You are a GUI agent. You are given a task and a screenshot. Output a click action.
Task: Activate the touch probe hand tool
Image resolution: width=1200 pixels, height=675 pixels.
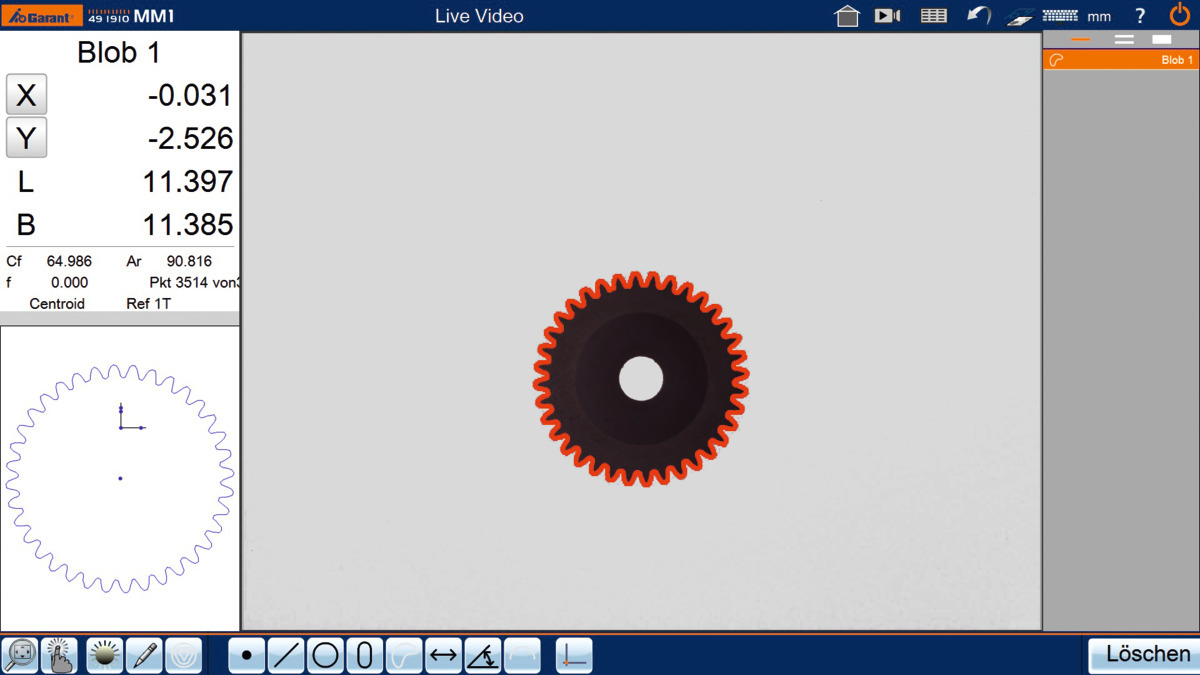click(60, 656)
